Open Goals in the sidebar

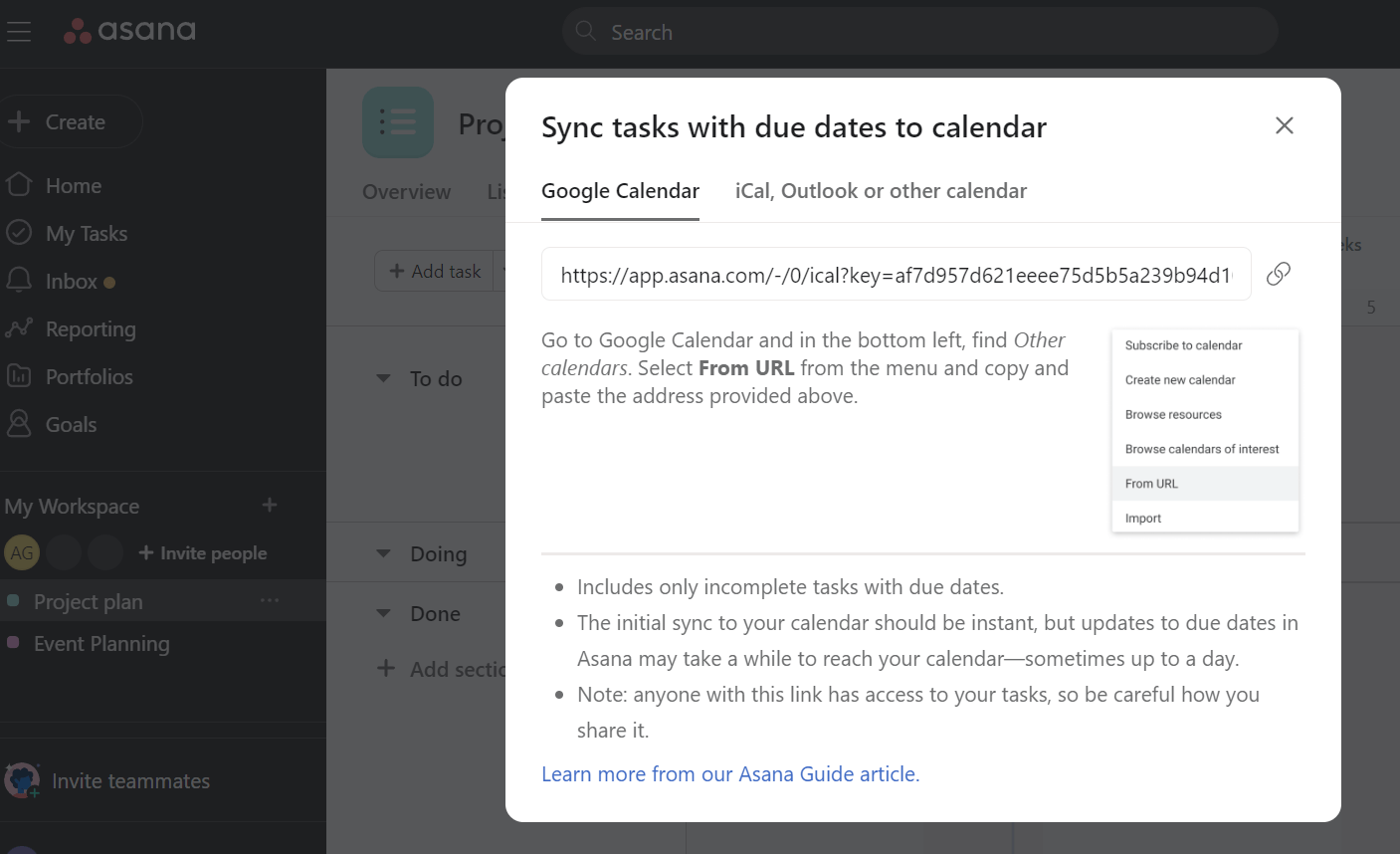coord(71,425)
